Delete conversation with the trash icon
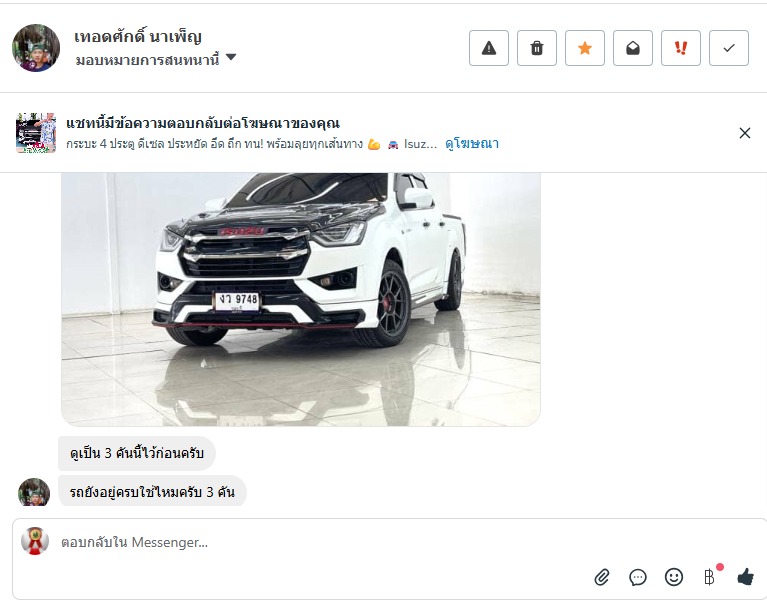Viewport: 767px width, 602px height. (x=537, y=48)
